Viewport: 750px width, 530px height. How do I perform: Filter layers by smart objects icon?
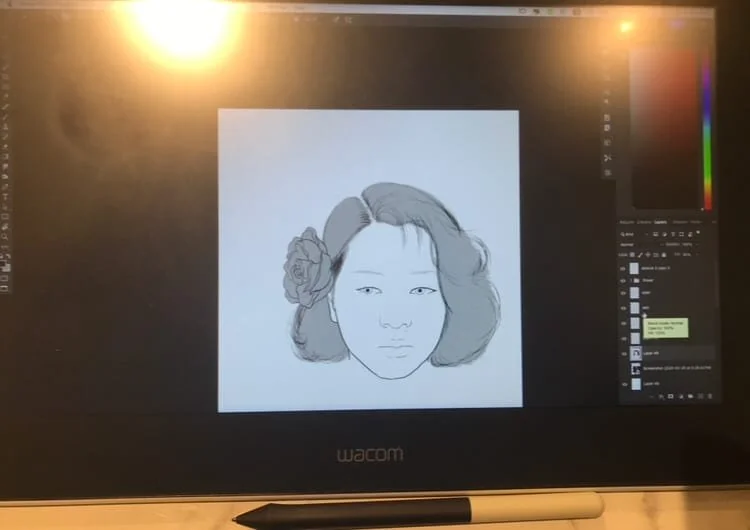pos(690,234)
